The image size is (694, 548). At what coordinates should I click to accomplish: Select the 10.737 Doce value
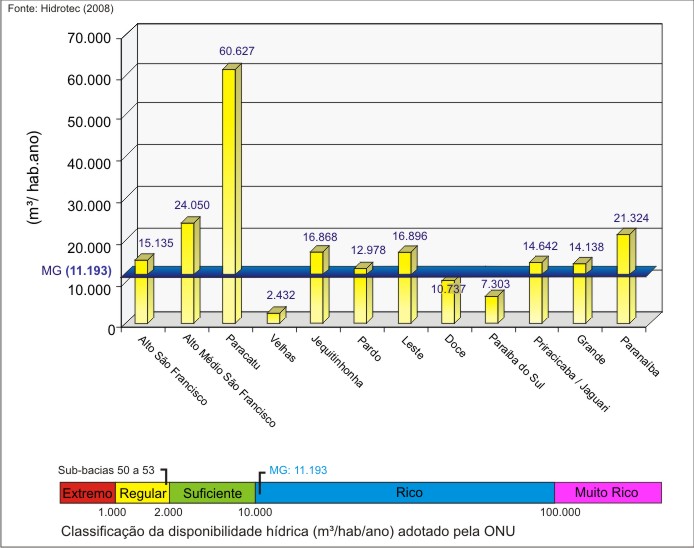[x=448, y=289]
